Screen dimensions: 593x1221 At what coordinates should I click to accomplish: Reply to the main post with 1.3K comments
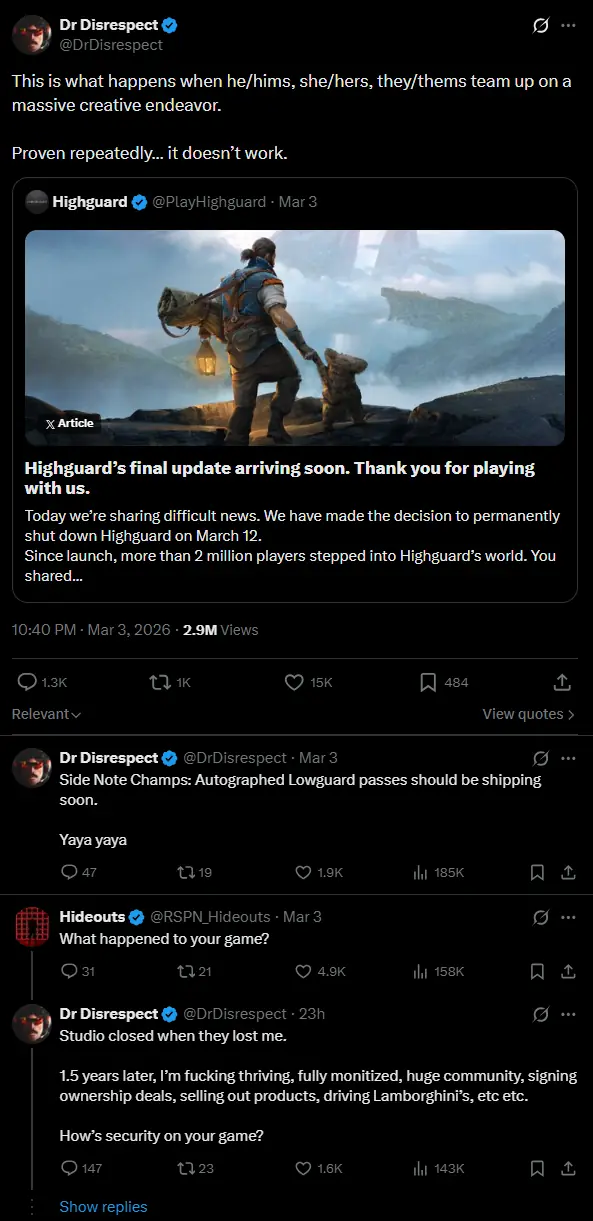(43, 682)
